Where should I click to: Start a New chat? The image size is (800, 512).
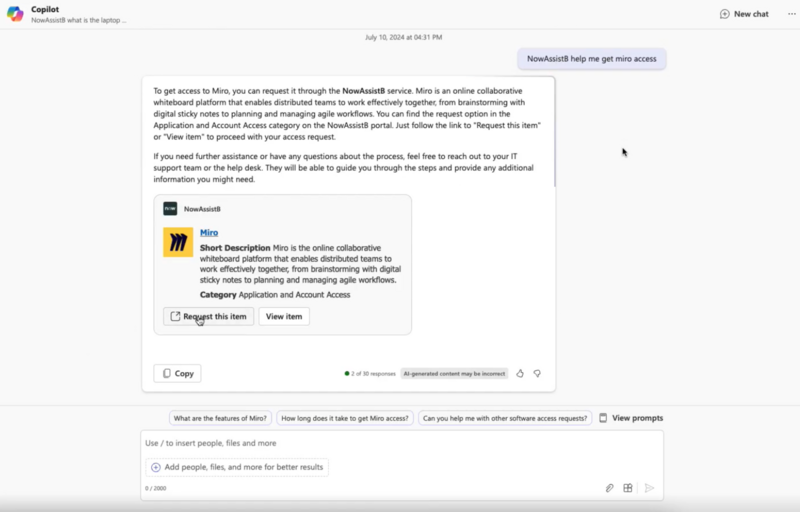coord(744,14)
